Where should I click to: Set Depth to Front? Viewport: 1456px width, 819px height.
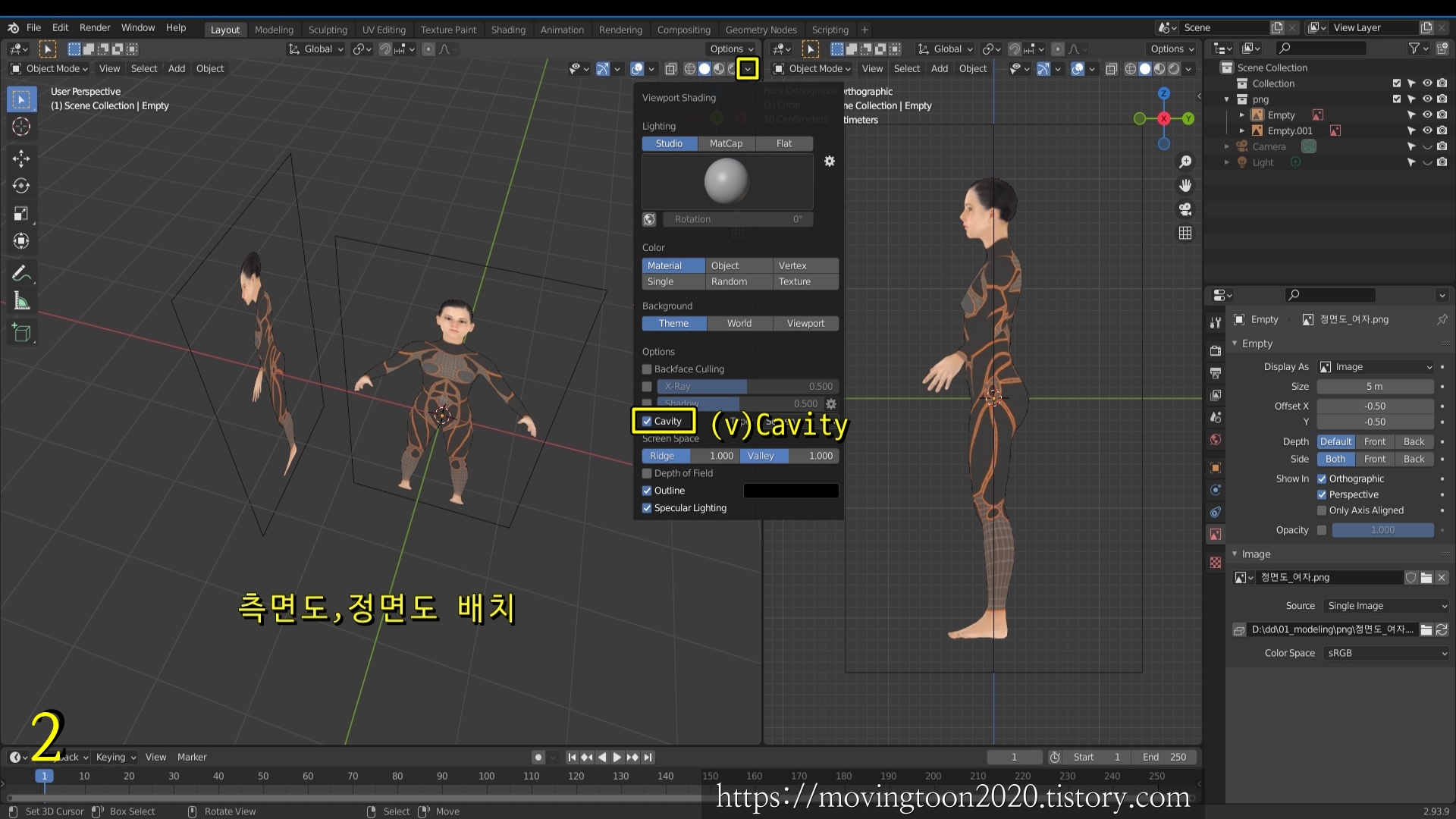pos(1374,442)
